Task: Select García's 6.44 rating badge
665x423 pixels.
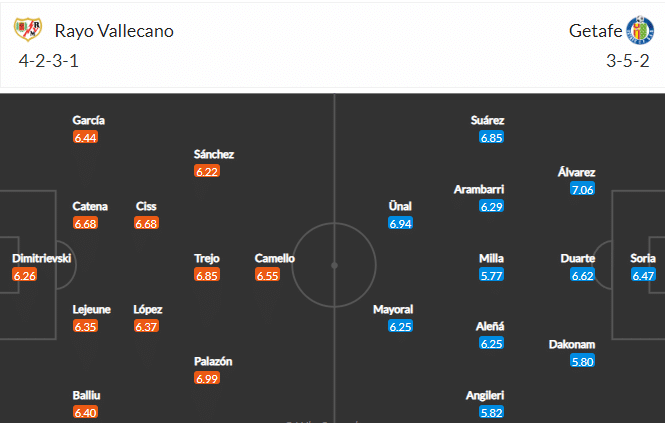Action: (x=85, y=137)
